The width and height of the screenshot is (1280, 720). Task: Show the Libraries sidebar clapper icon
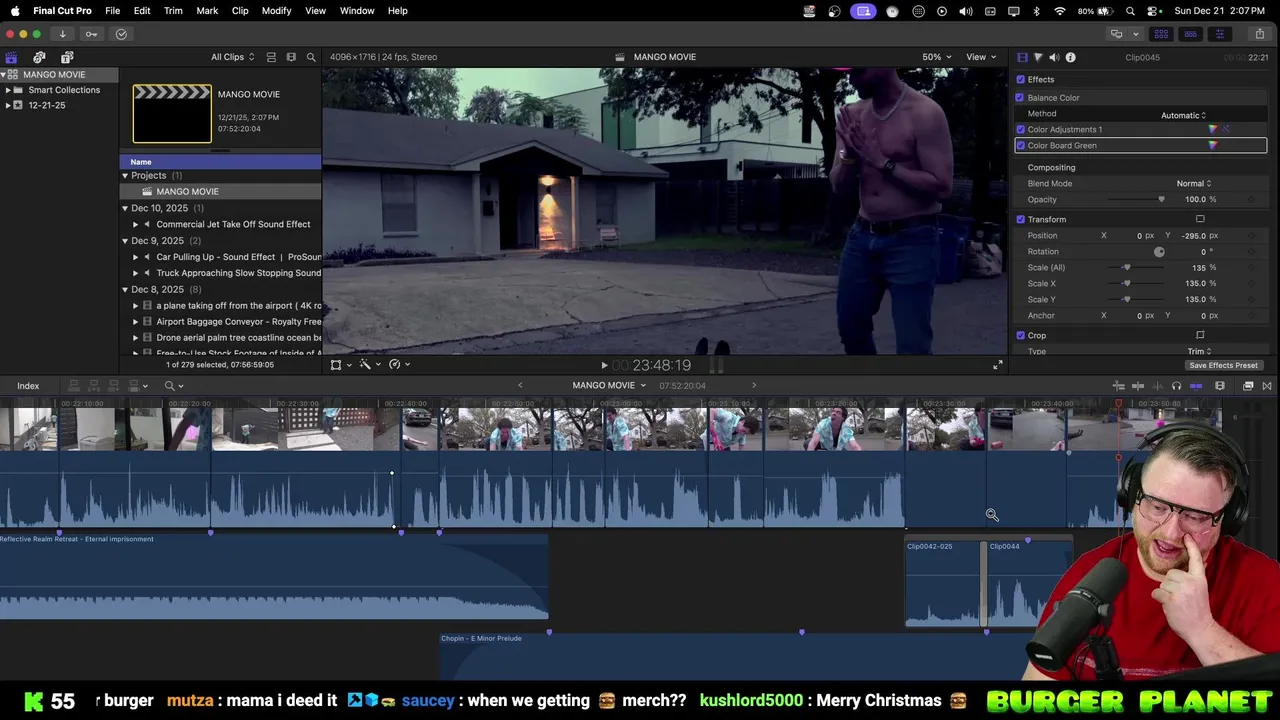(x=11, y=57)
